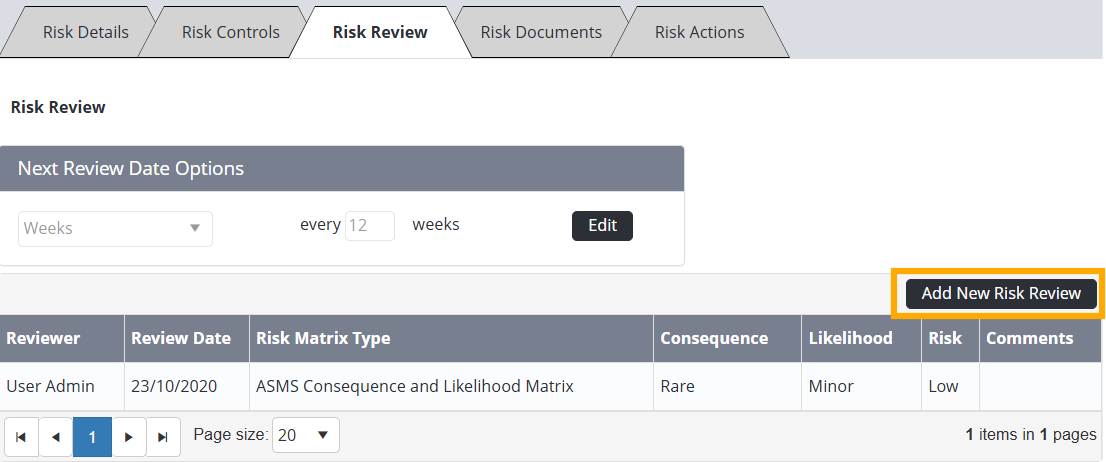Viewport: 1106px width, 462px height.
Task: Switch to the Risk Details tab
Action: 85,32
